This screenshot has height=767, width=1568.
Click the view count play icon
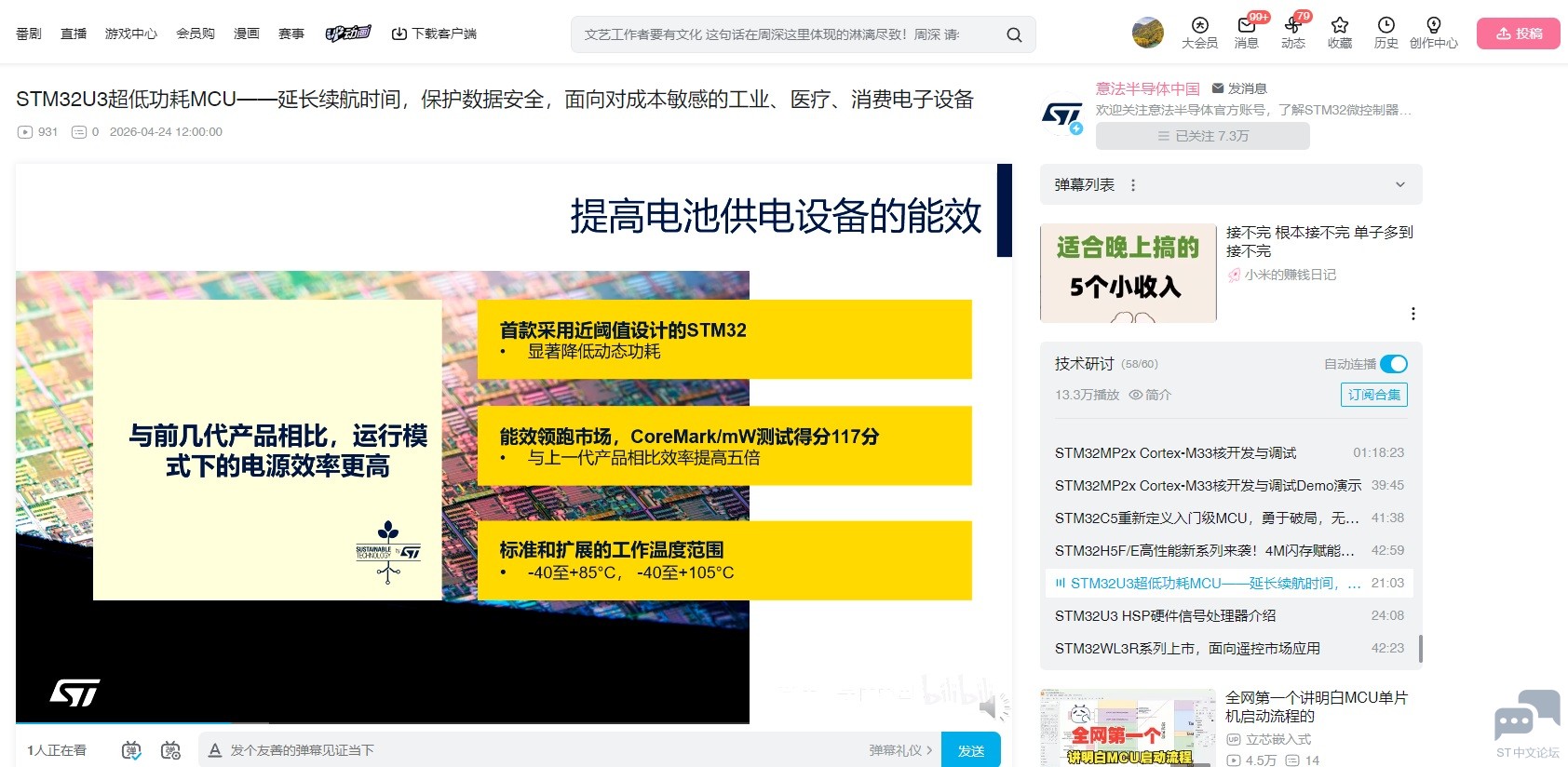pyautogui.click(x=25, y=132)
